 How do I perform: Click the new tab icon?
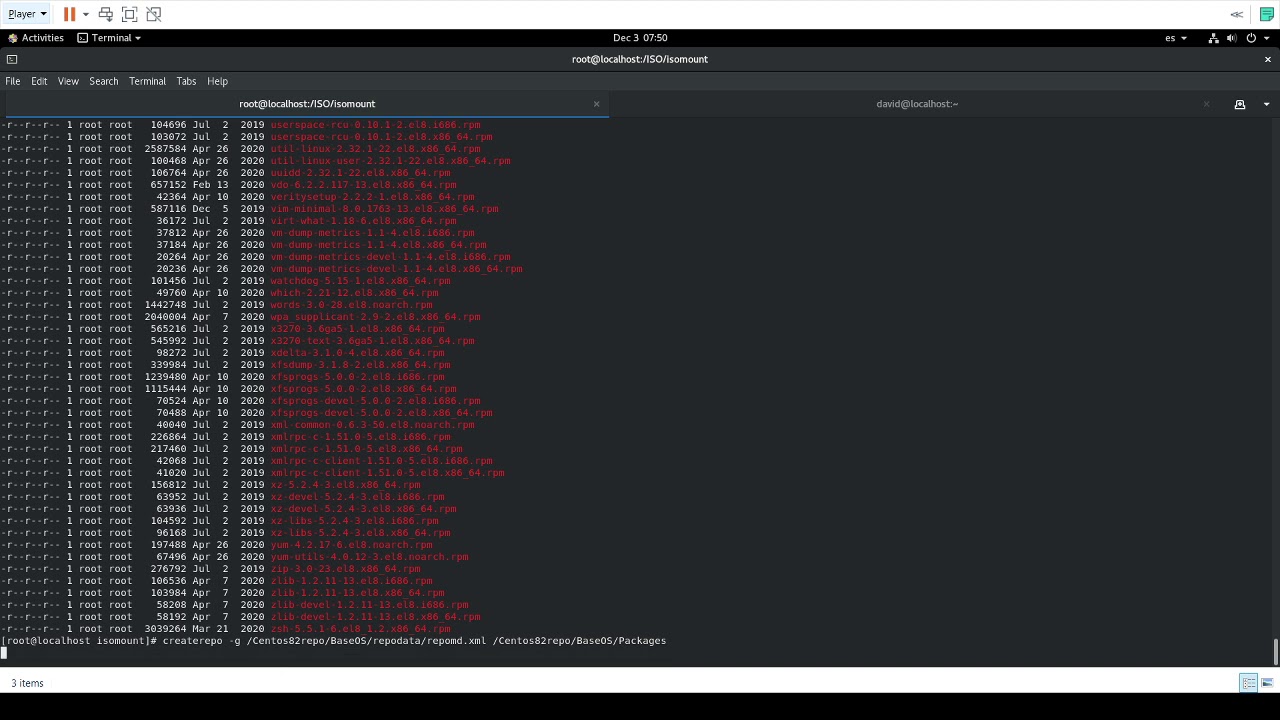pyautogui.click(x=1240, y=104)
